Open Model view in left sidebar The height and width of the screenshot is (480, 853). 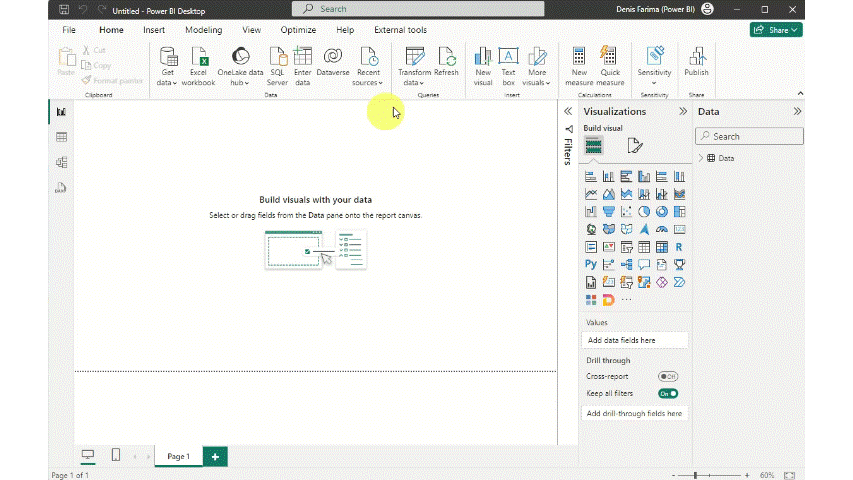(61, 162)
